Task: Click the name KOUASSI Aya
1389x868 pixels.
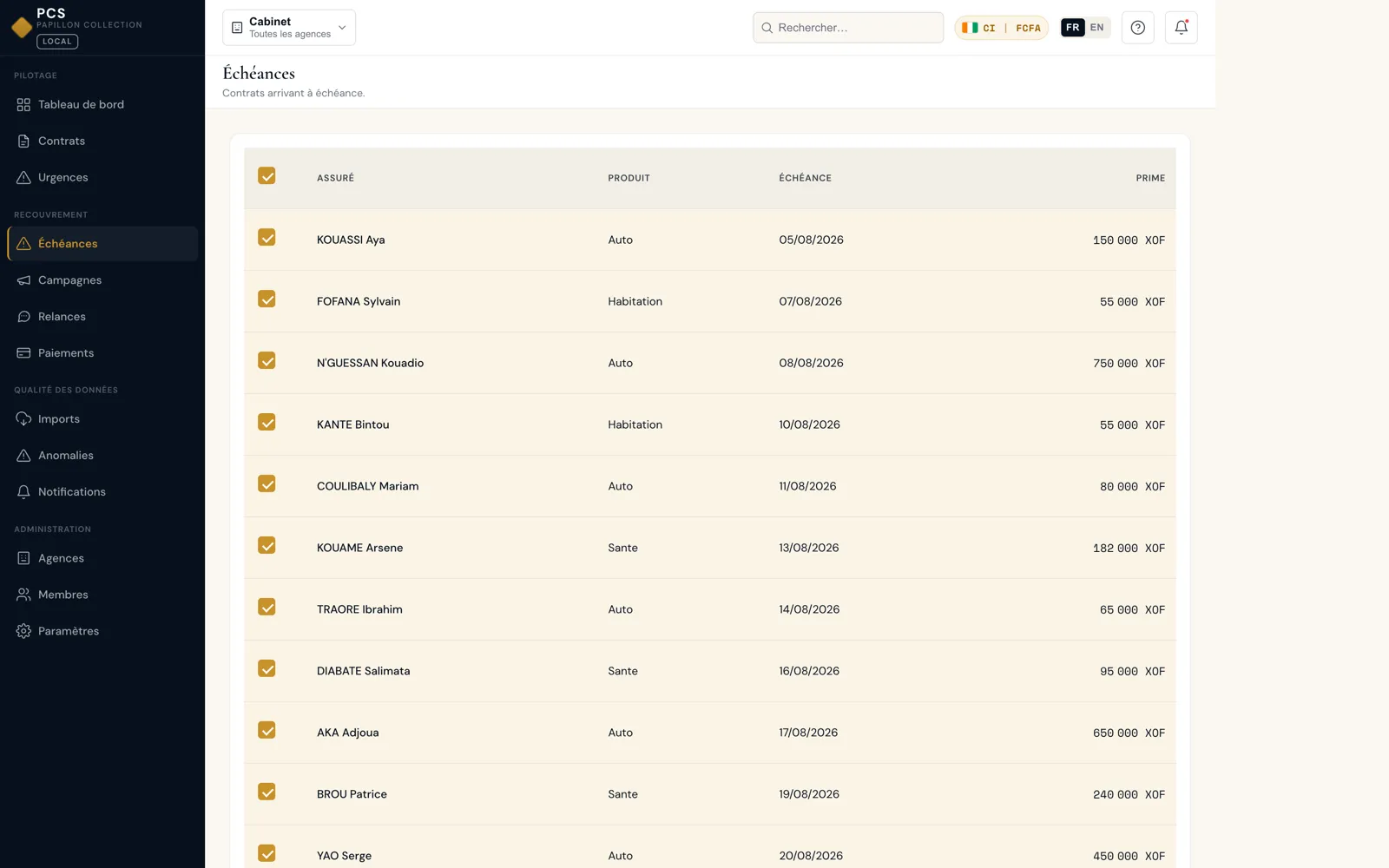Action: coord(351,240)
